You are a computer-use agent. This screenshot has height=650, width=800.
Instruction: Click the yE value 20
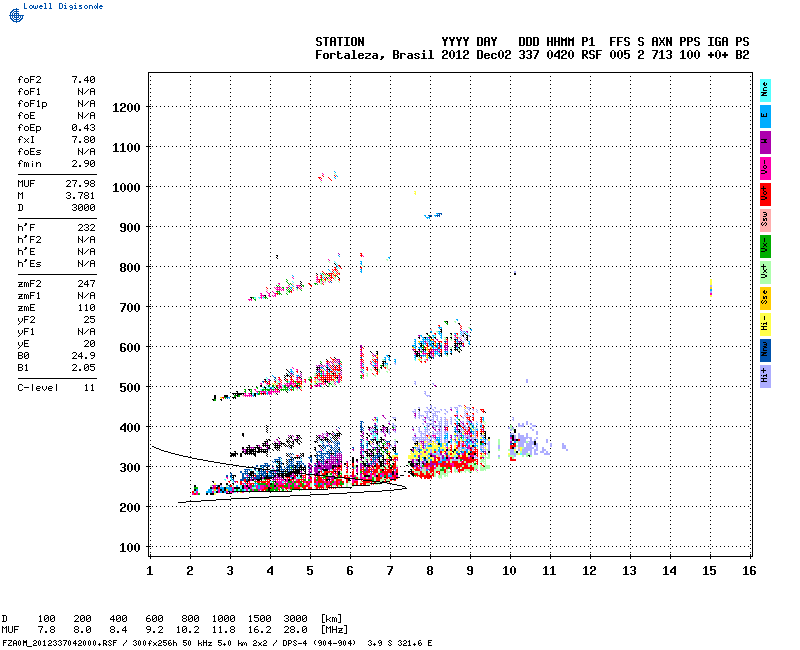[x=89, y=344]
